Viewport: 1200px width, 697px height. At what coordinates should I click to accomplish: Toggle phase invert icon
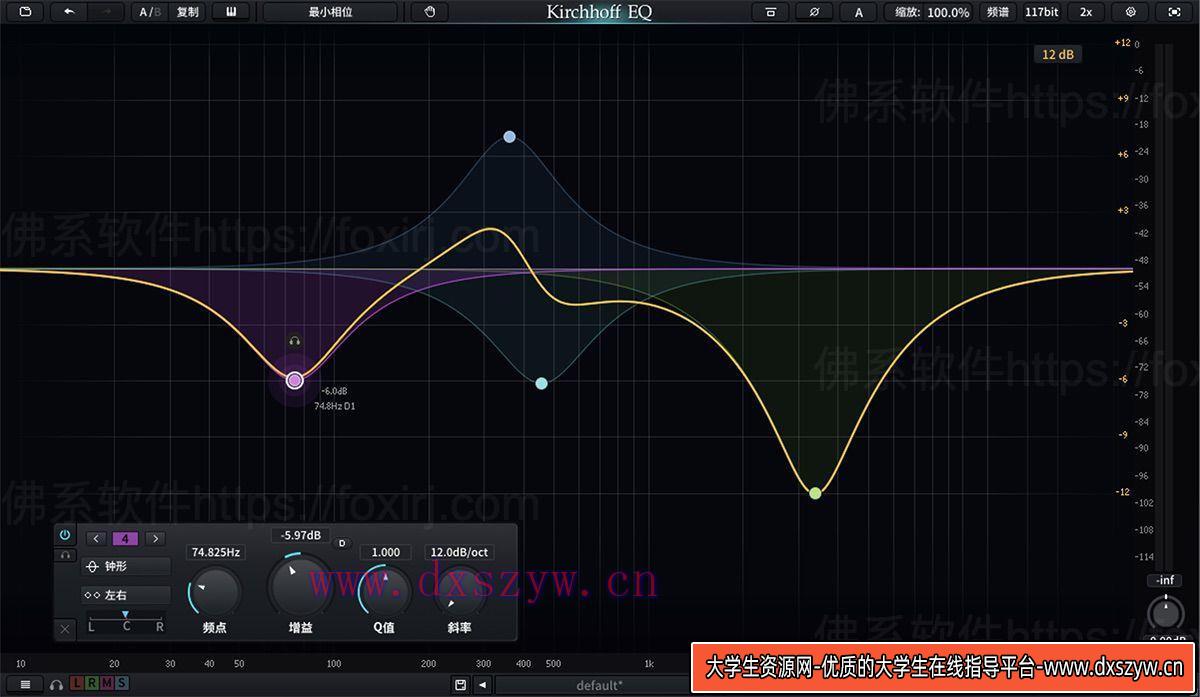pos(815,12)
